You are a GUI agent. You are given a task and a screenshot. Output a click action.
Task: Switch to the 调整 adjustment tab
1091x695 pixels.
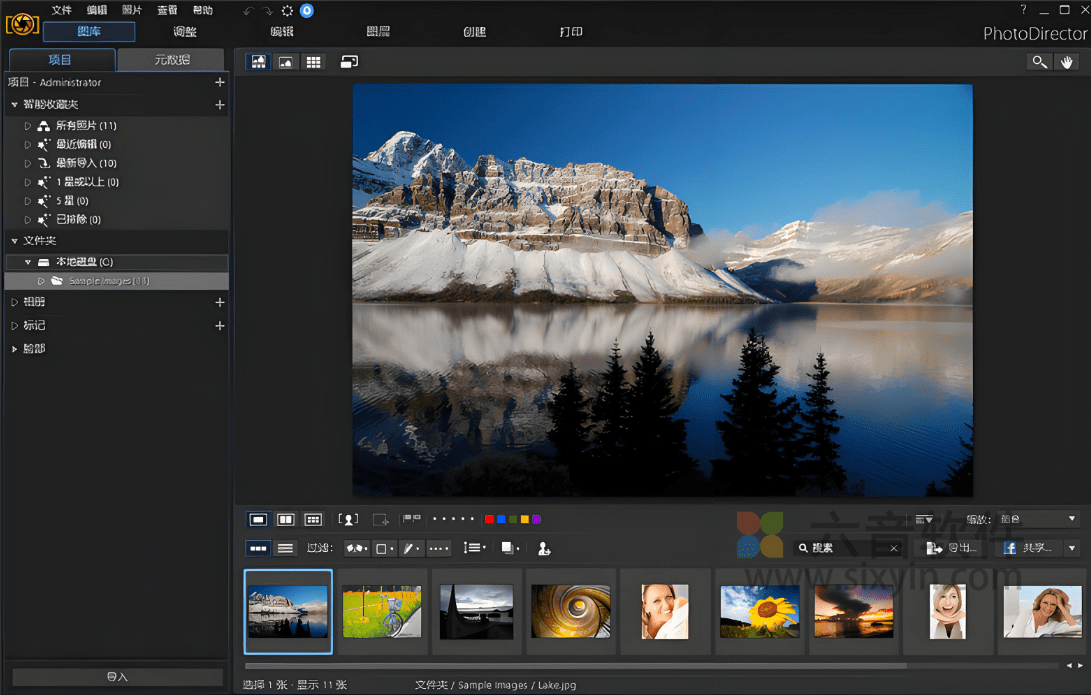[184, 32]
